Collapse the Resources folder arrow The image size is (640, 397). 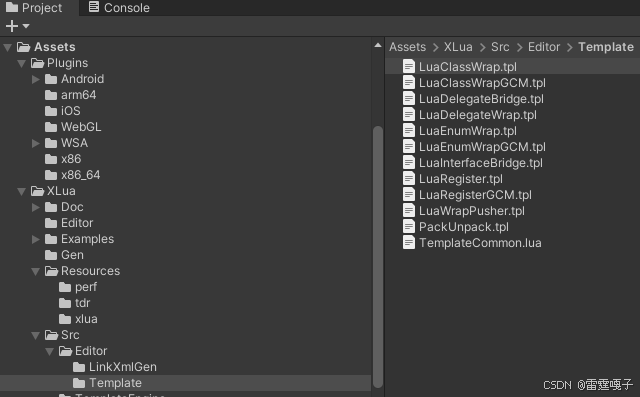[x=36, y=271]
